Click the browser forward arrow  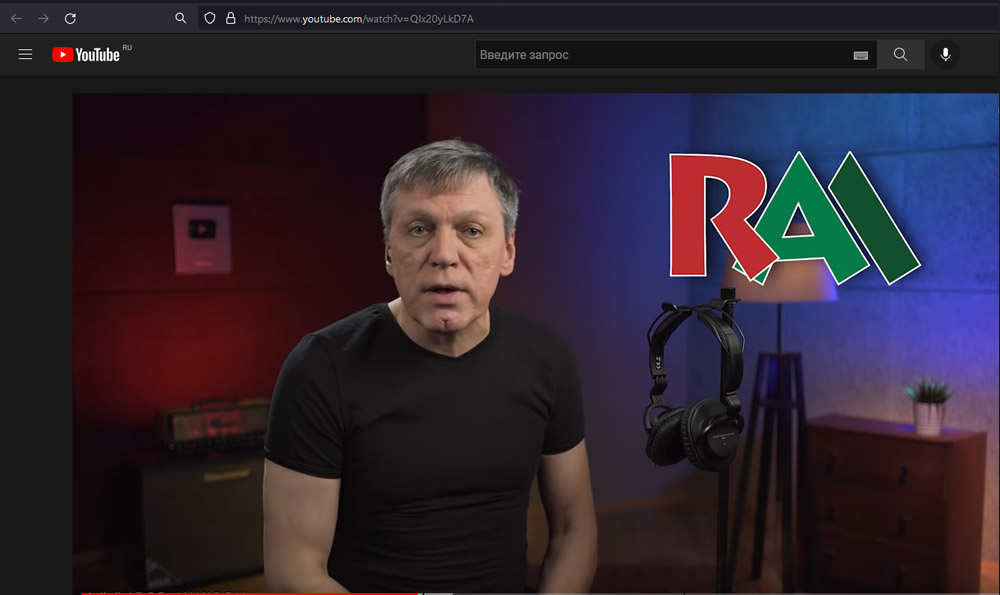[43, 18]
